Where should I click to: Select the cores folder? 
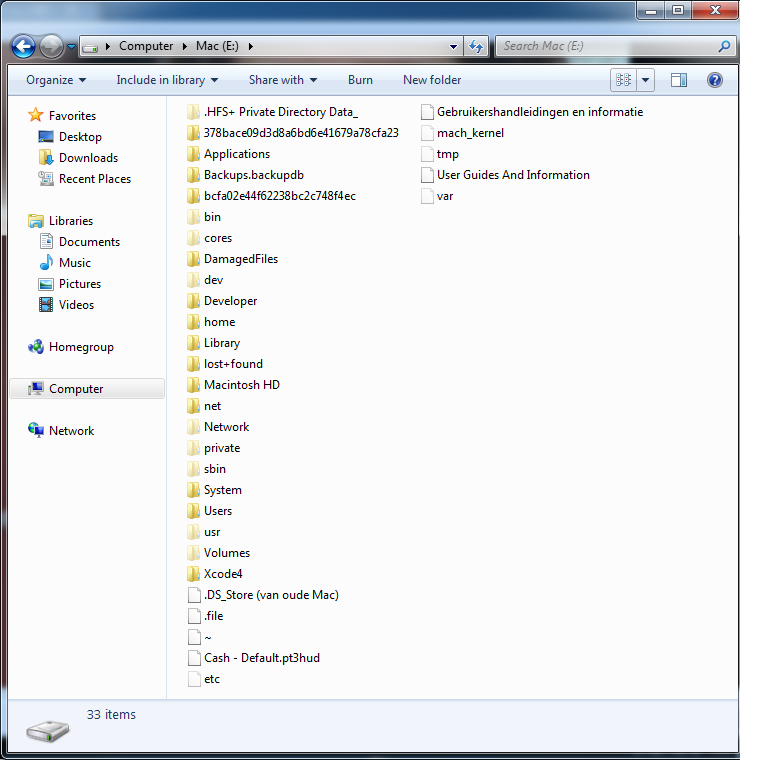coord(210,238)
